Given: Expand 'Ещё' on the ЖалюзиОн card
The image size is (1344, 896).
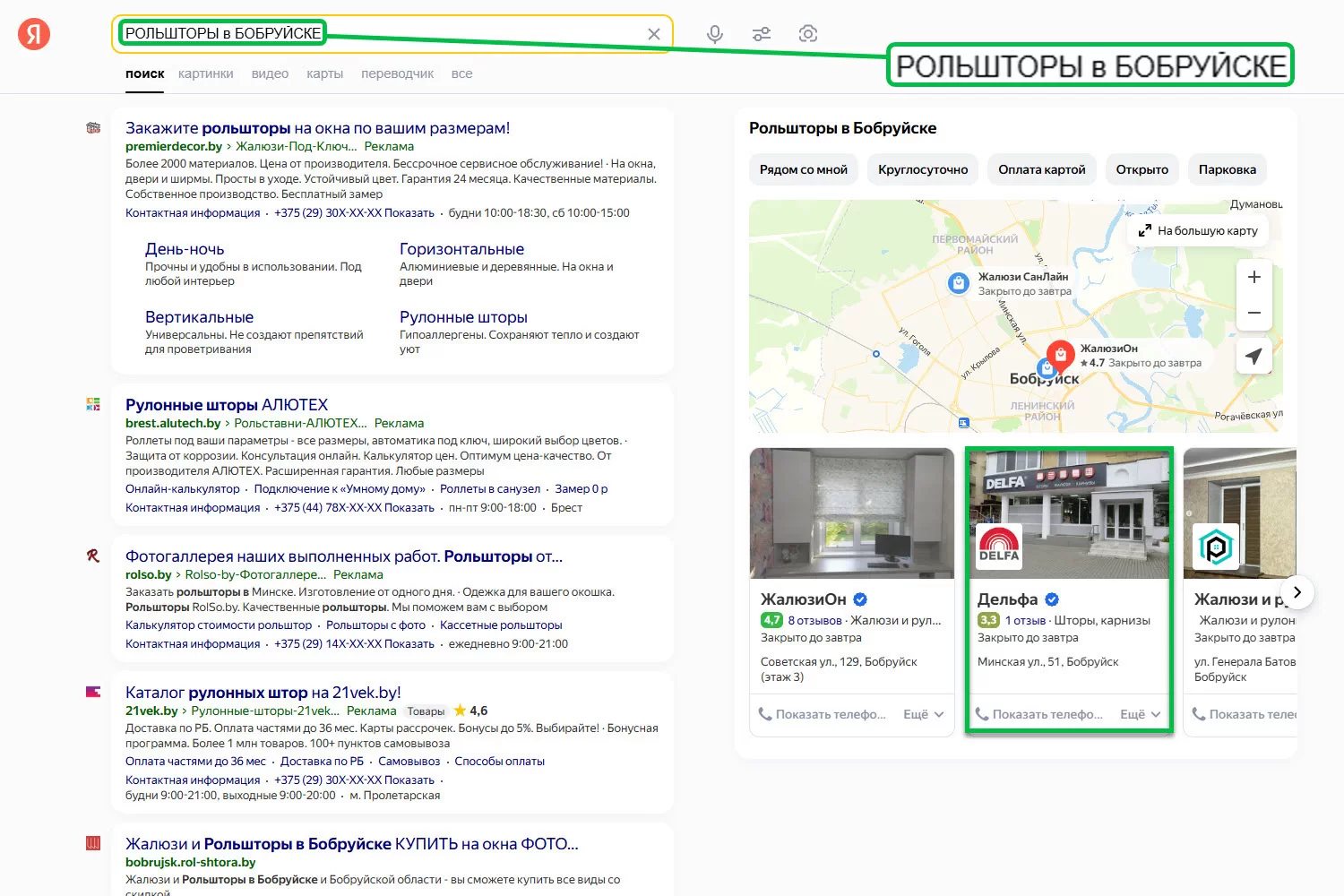Looking at the screenshot, I should [x=923, y=714].
